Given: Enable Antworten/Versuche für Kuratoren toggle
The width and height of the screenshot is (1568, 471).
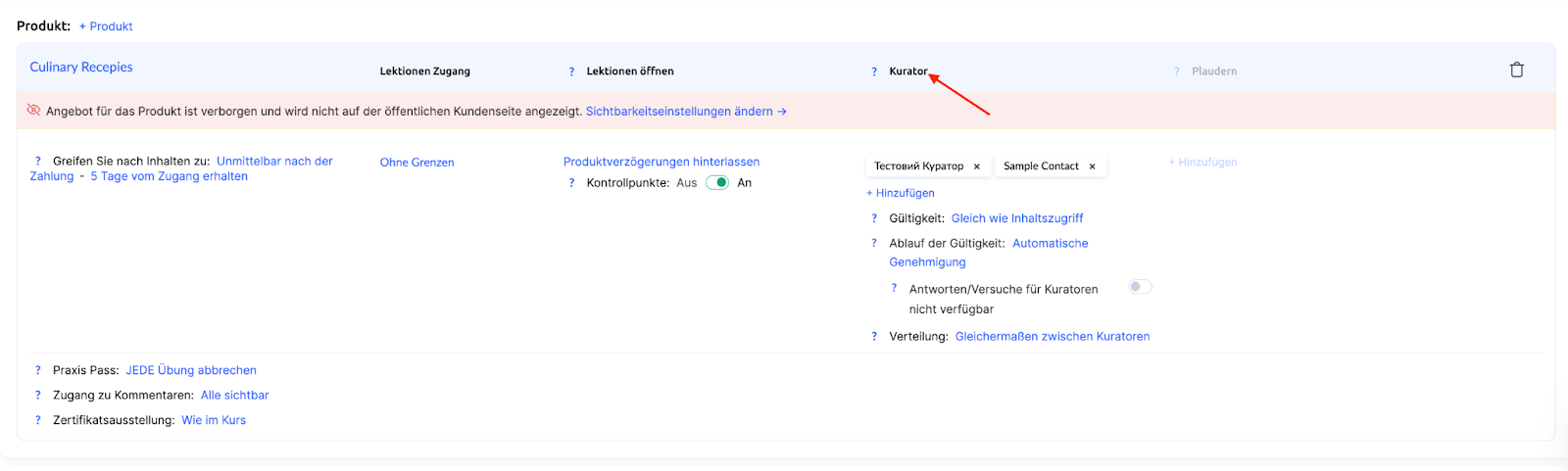Looking at the screenshot, I should coord(1140,287).
